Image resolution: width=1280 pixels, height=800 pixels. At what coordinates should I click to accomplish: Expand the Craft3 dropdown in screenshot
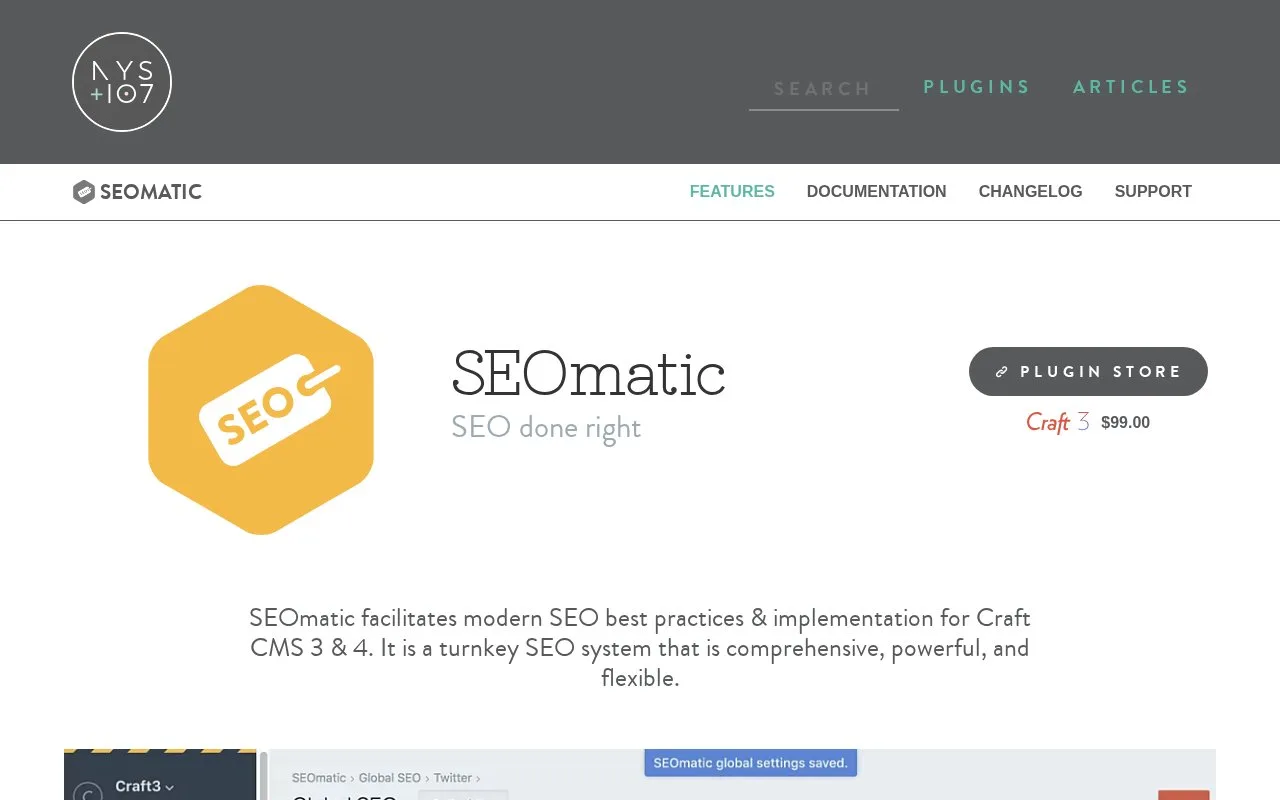(145, 786)
